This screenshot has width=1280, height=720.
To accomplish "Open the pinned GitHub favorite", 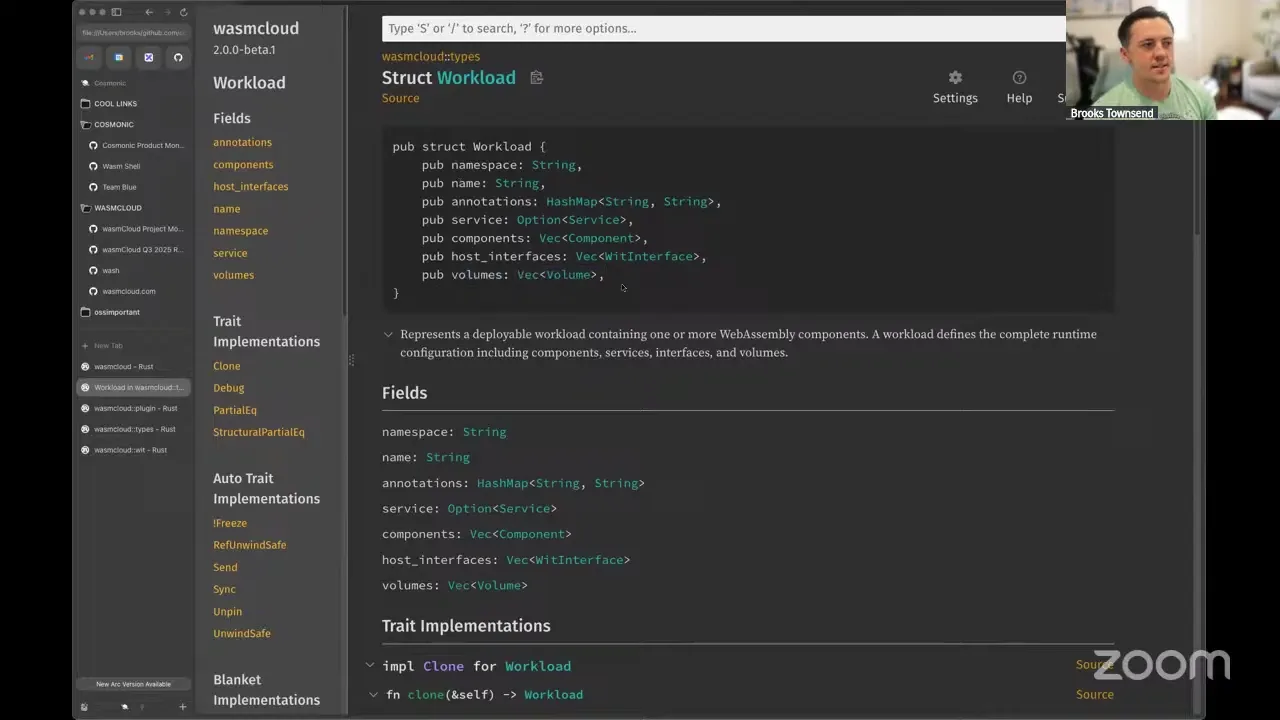I will click(x=178, y=57).
